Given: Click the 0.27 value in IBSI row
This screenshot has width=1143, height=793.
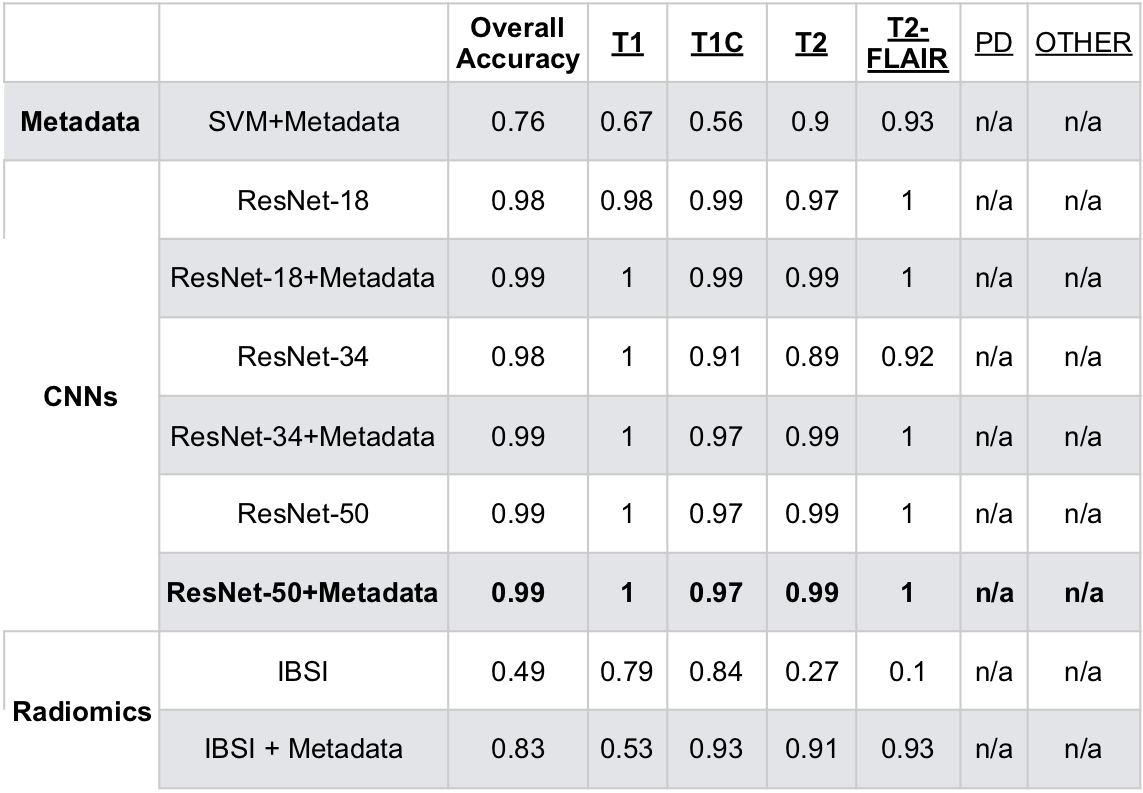Looking at the screenshot, I should click(x=813, y=671).
